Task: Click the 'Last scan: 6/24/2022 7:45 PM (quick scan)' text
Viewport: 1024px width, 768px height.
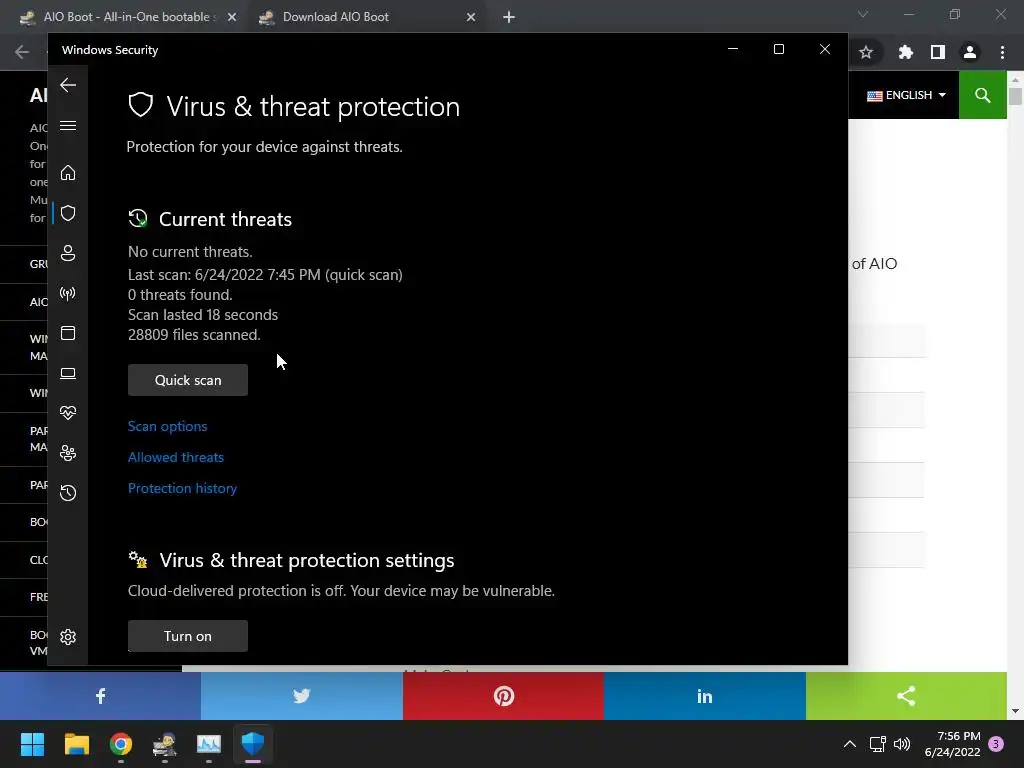Action: [x=265, y=275]
